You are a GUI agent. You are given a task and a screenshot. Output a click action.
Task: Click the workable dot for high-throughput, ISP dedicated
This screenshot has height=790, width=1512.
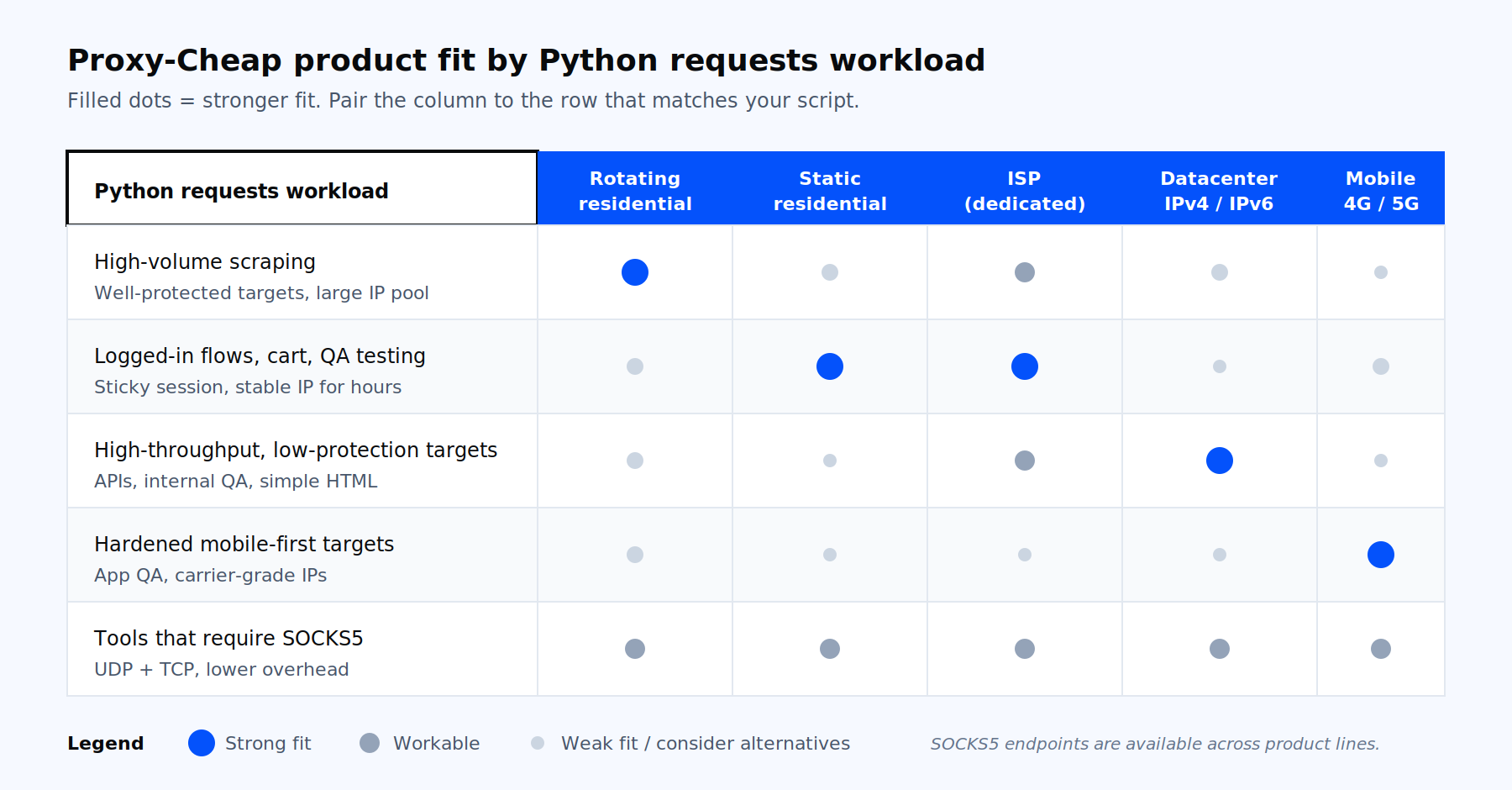click(1025, 461)
